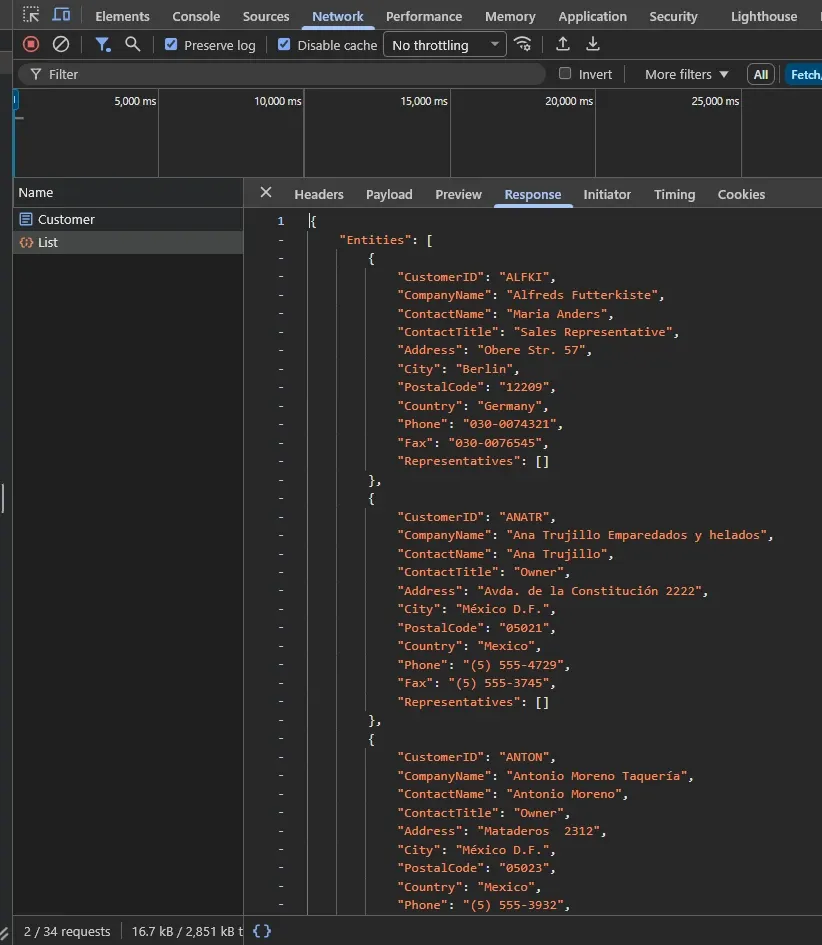The width and height of the screenshot is (822, 945).
Task: Click the Name column header
Action: click(x=128, y=192)
